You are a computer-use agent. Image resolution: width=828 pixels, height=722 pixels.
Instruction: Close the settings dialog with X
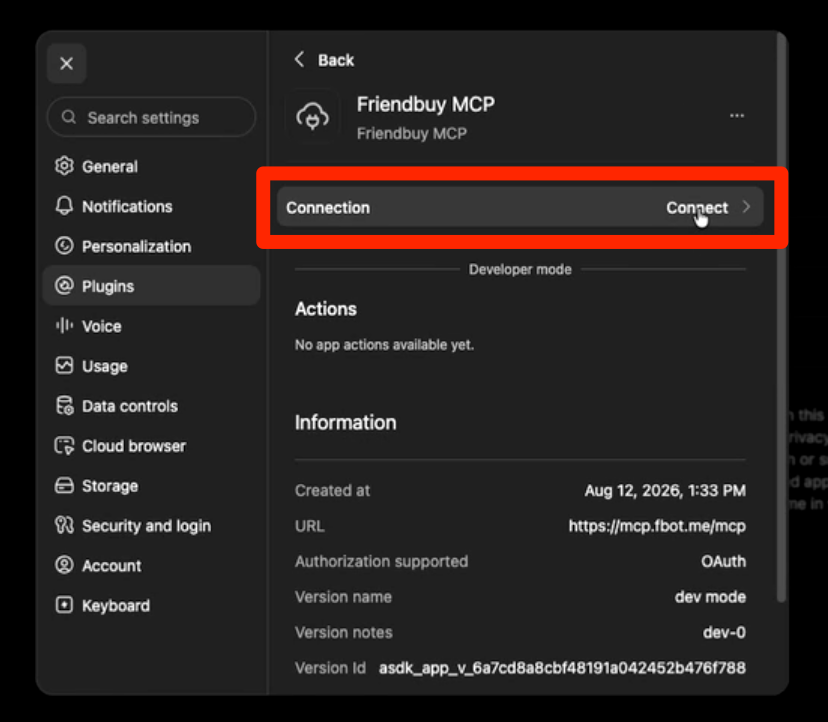coord(67,63)
